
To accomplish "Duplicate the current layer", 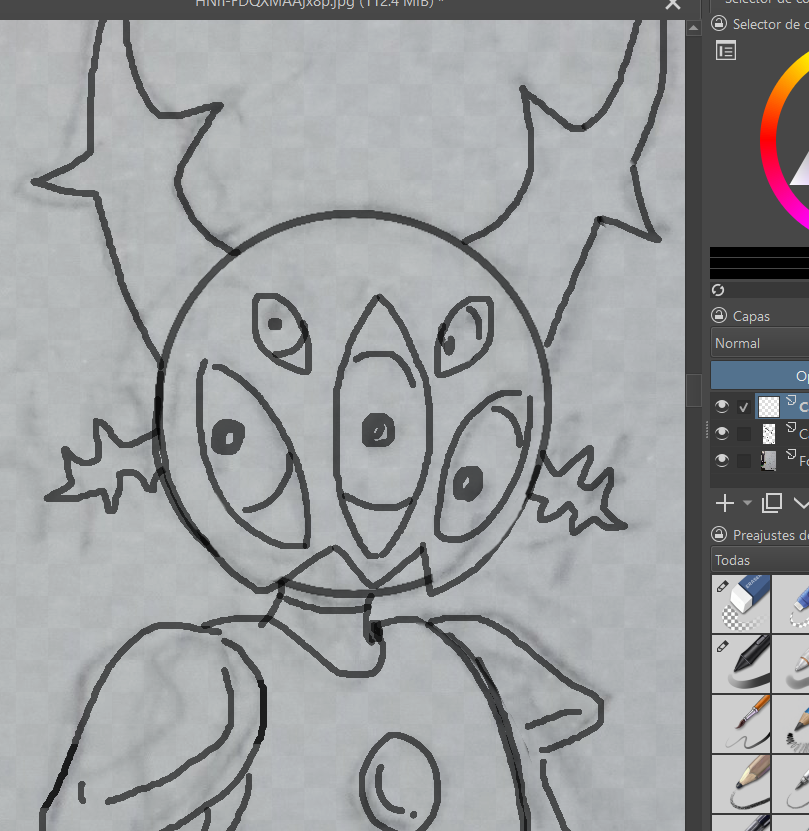I will pyautogui.click(x=772, y=503).
